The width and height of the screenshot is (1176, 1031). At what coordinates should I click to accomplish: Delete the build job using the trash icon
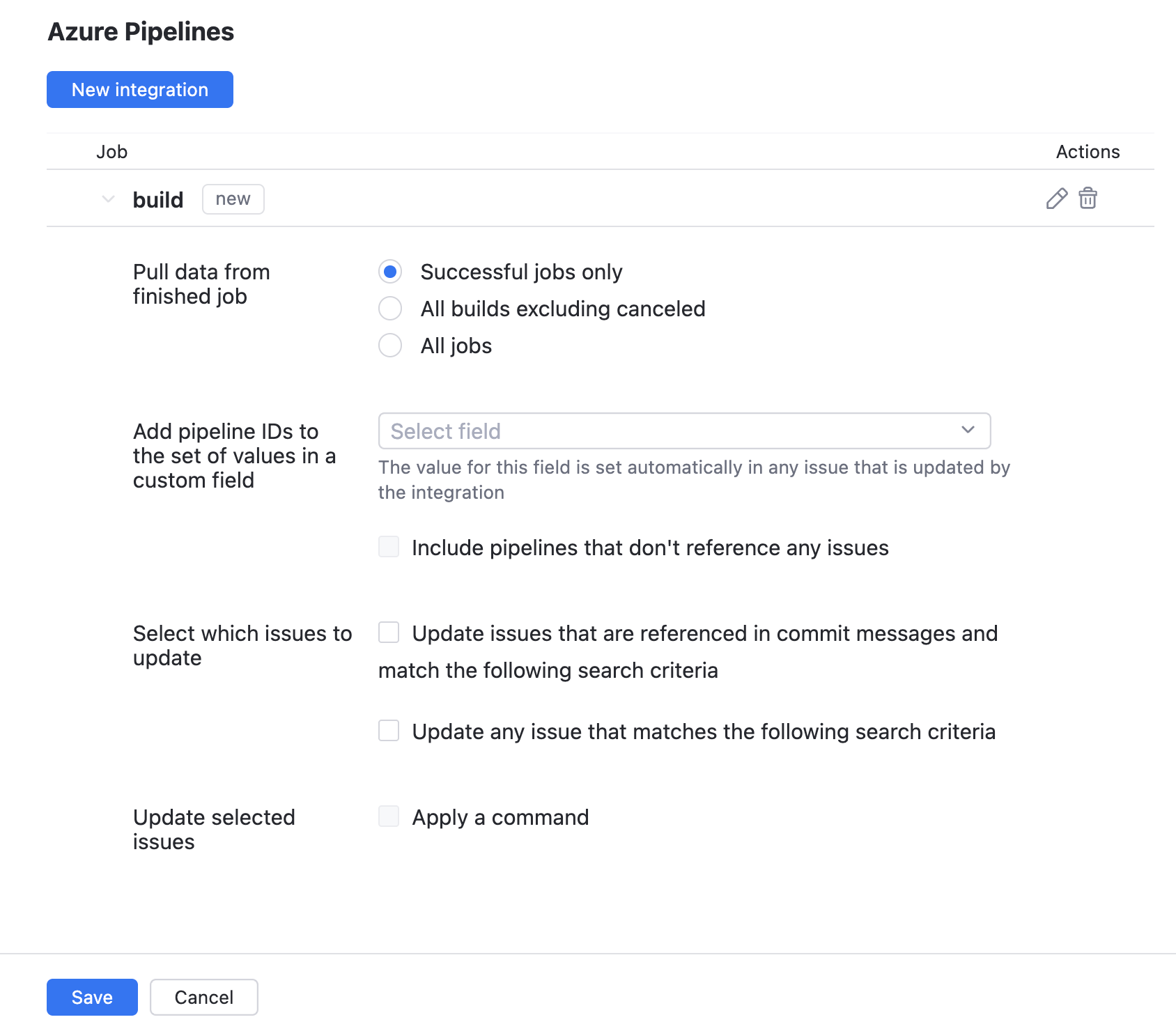pyautogui.click(x=1088, y=199)
